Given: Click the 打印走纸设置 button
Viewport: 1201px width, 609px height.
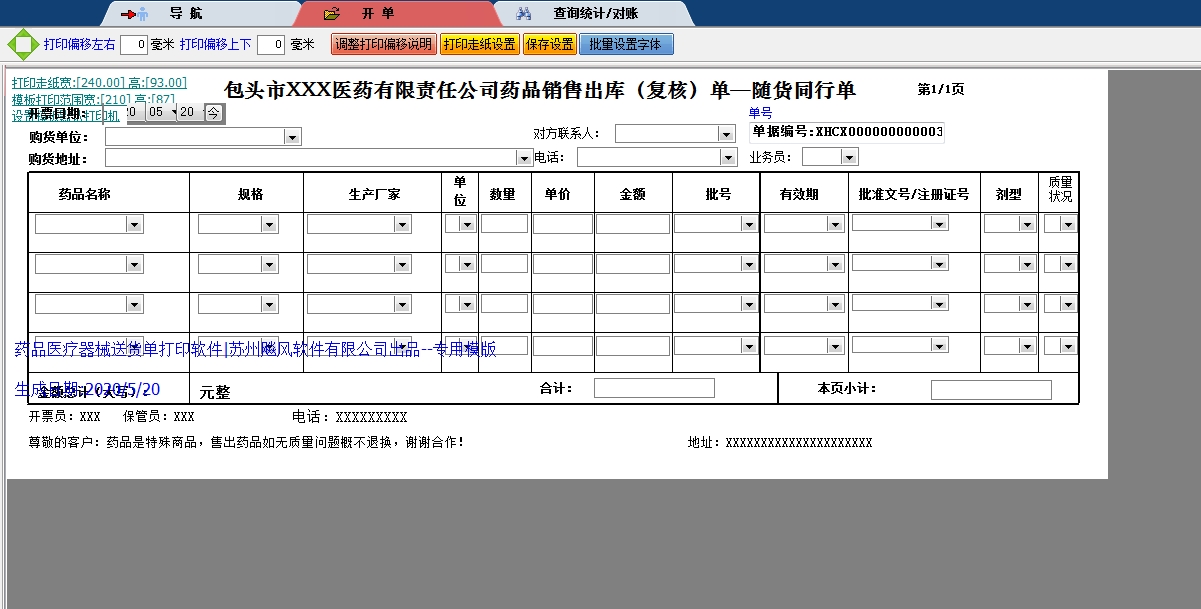Looking at the screenshot, I should tap(479, 45).
